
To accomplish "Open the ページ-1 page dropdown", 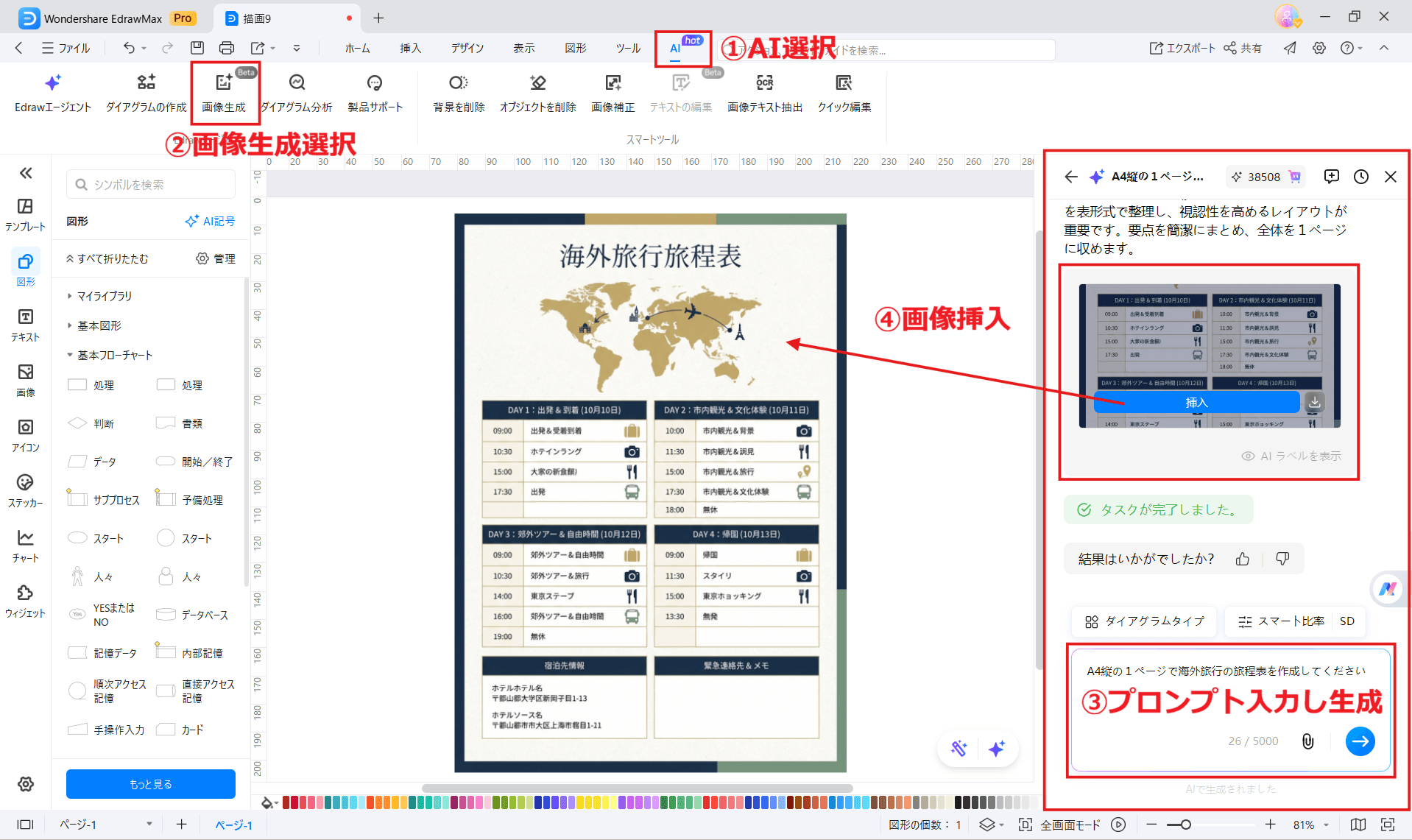I will coord(149,825).
